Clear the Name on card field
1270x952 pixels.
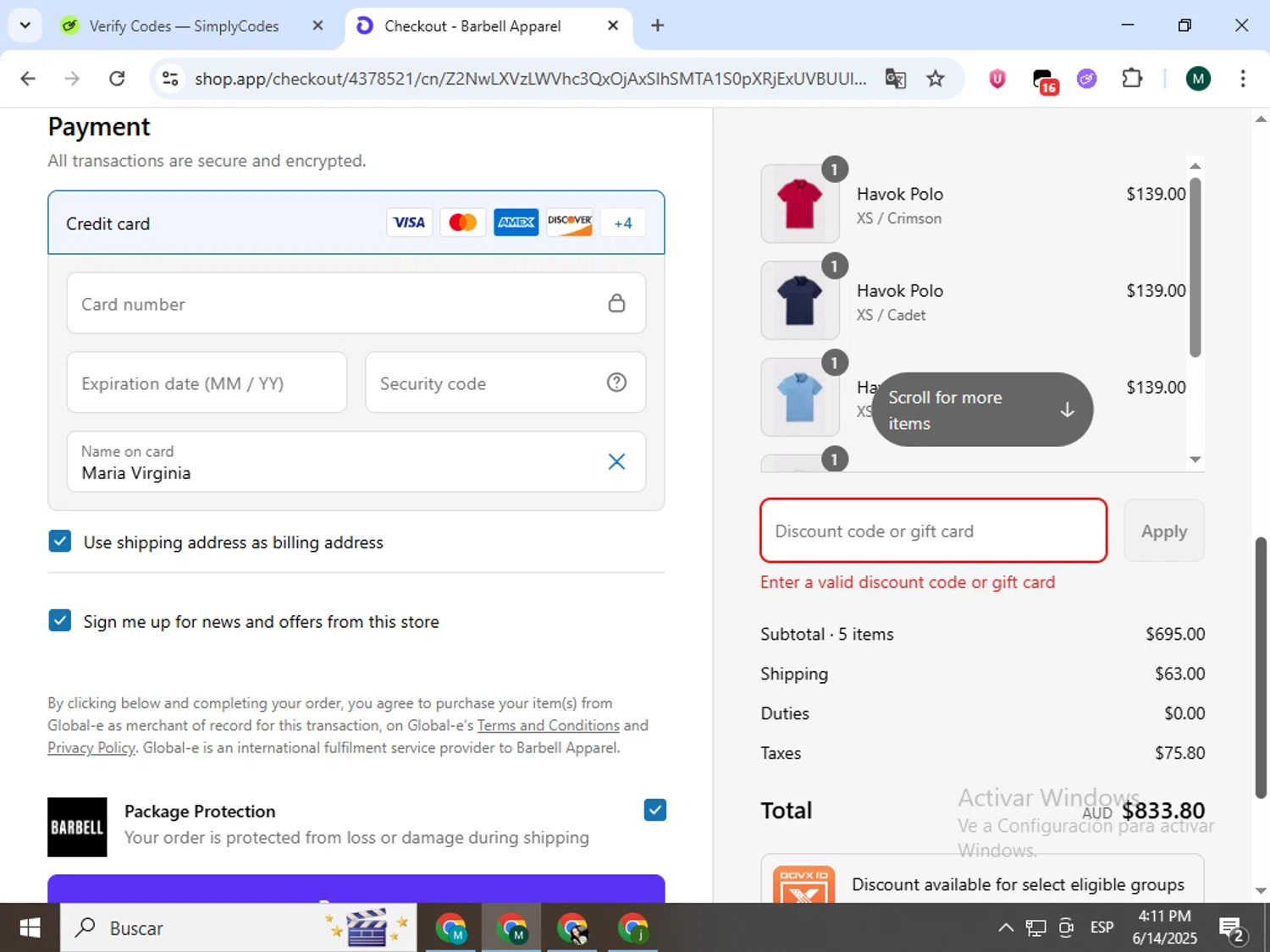pyautogui.click(x=616, y=461)
